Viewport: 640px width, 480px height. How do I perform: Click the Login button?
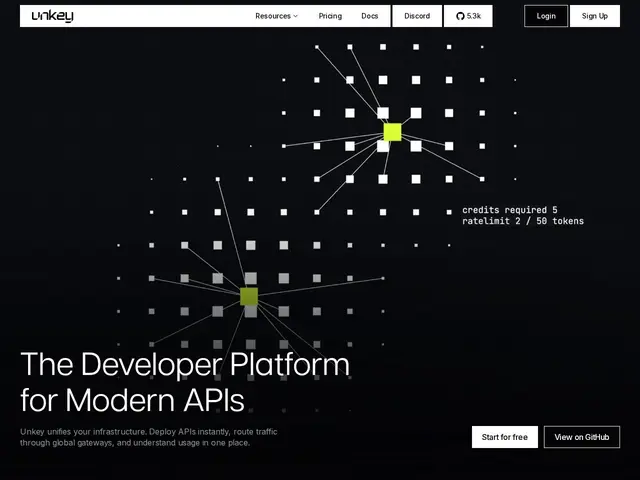[x=546, y=16]
